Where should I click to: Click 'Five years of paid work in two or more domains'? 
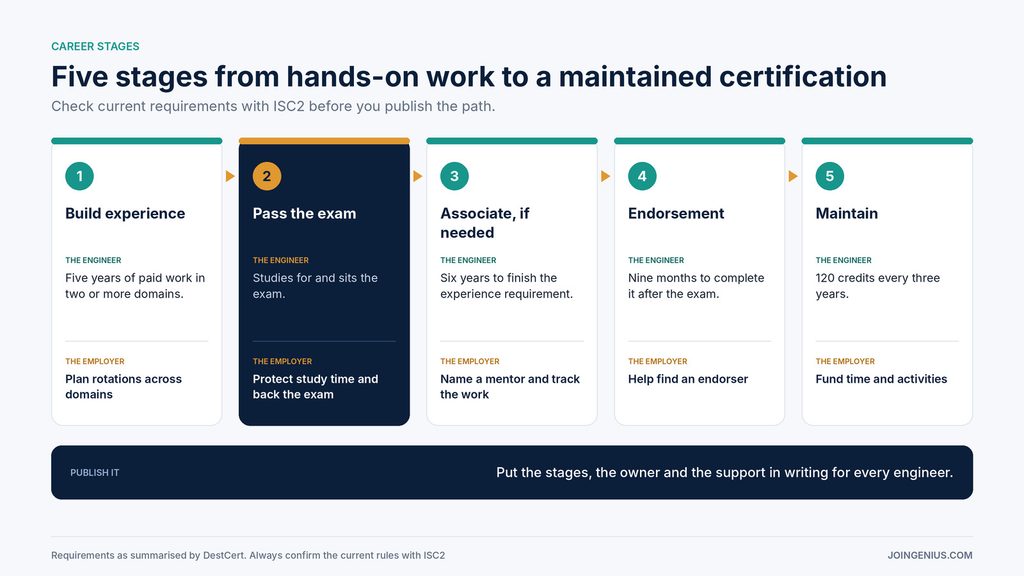(135, 286)
